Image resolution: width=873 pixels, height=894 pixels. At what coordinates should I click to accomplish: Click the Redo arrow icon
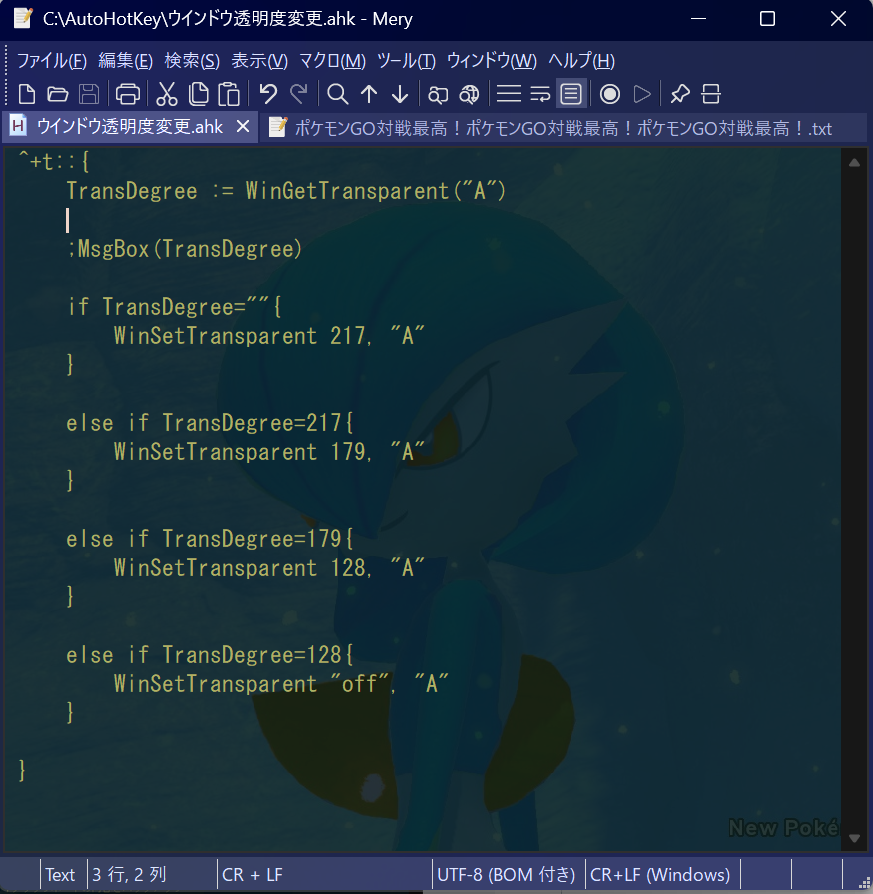pos(299,94)
